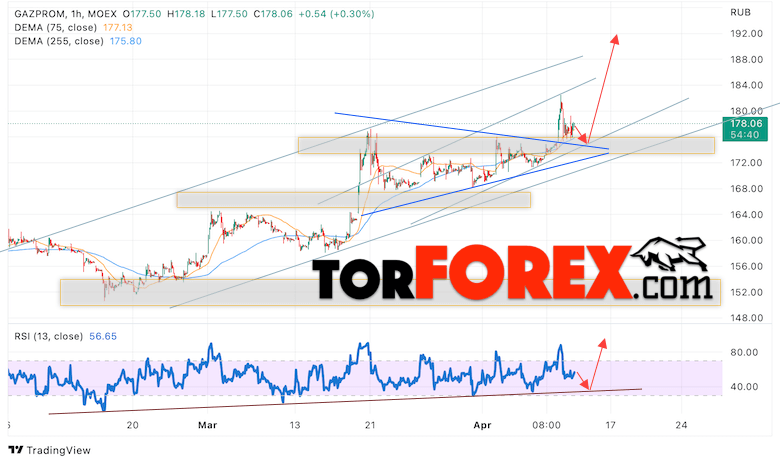Click the 148.00 price axis label
The width and height of the screenshot is (780, 464).
(x=747, y=318)
